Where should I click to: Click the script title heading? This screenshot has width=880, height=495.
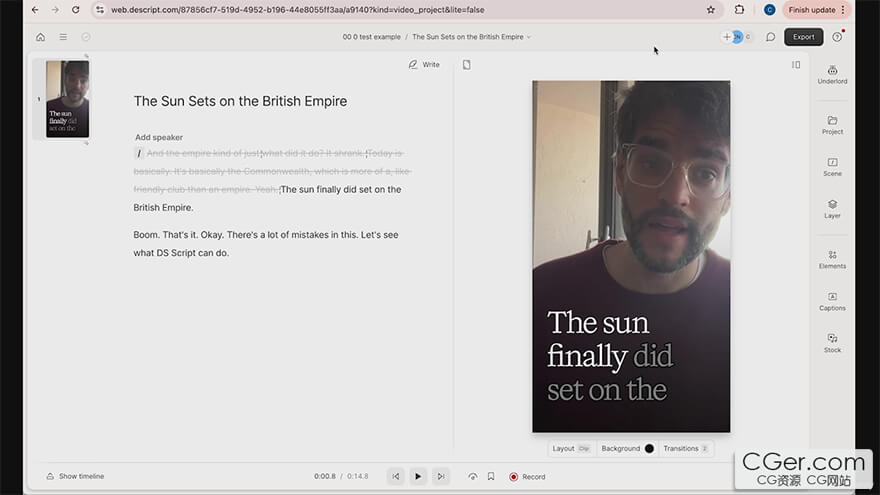click(240, 102)
